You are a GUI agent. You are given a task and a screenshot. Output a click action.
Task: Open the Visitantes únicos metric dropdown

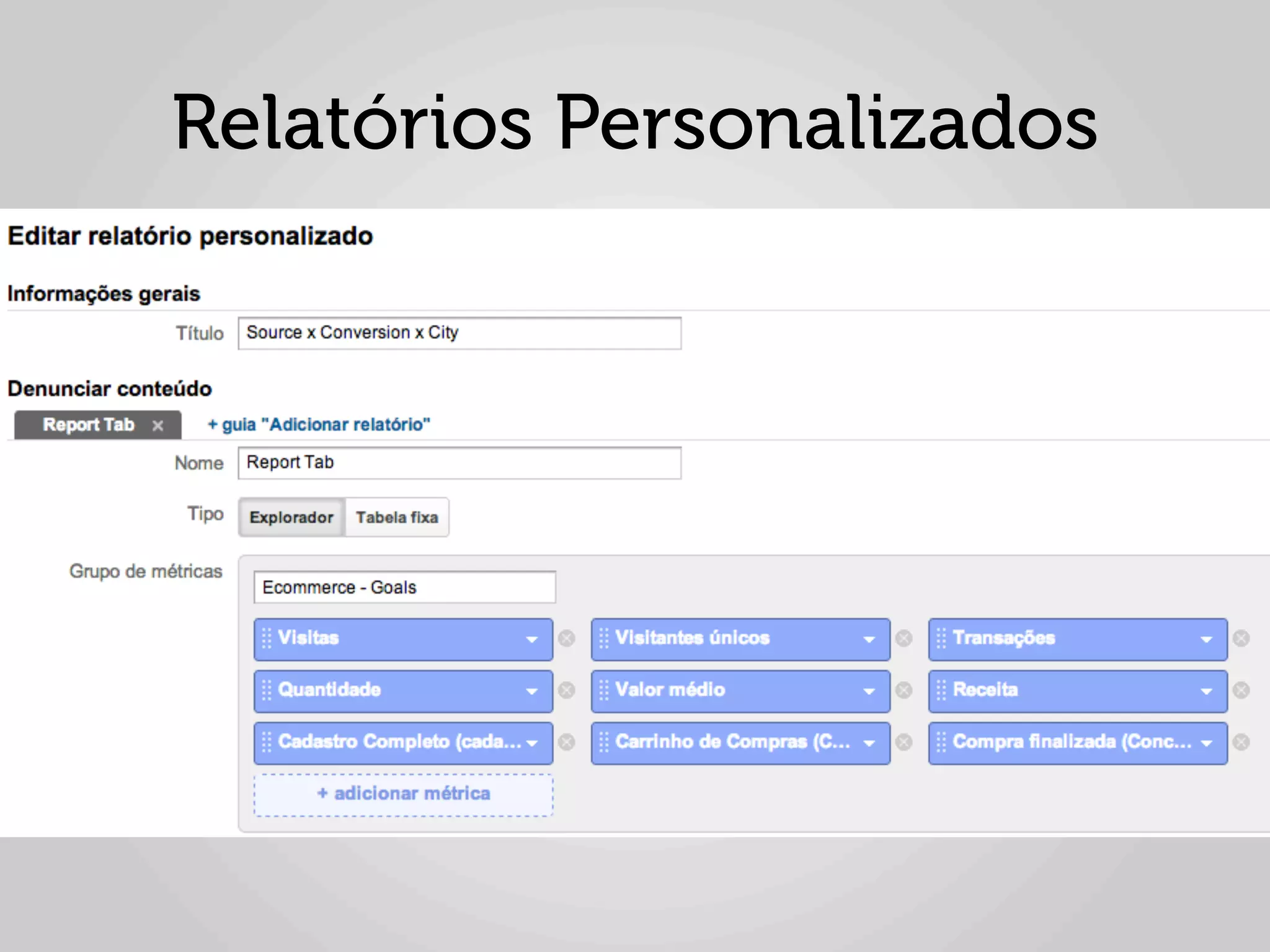point(869,640)
